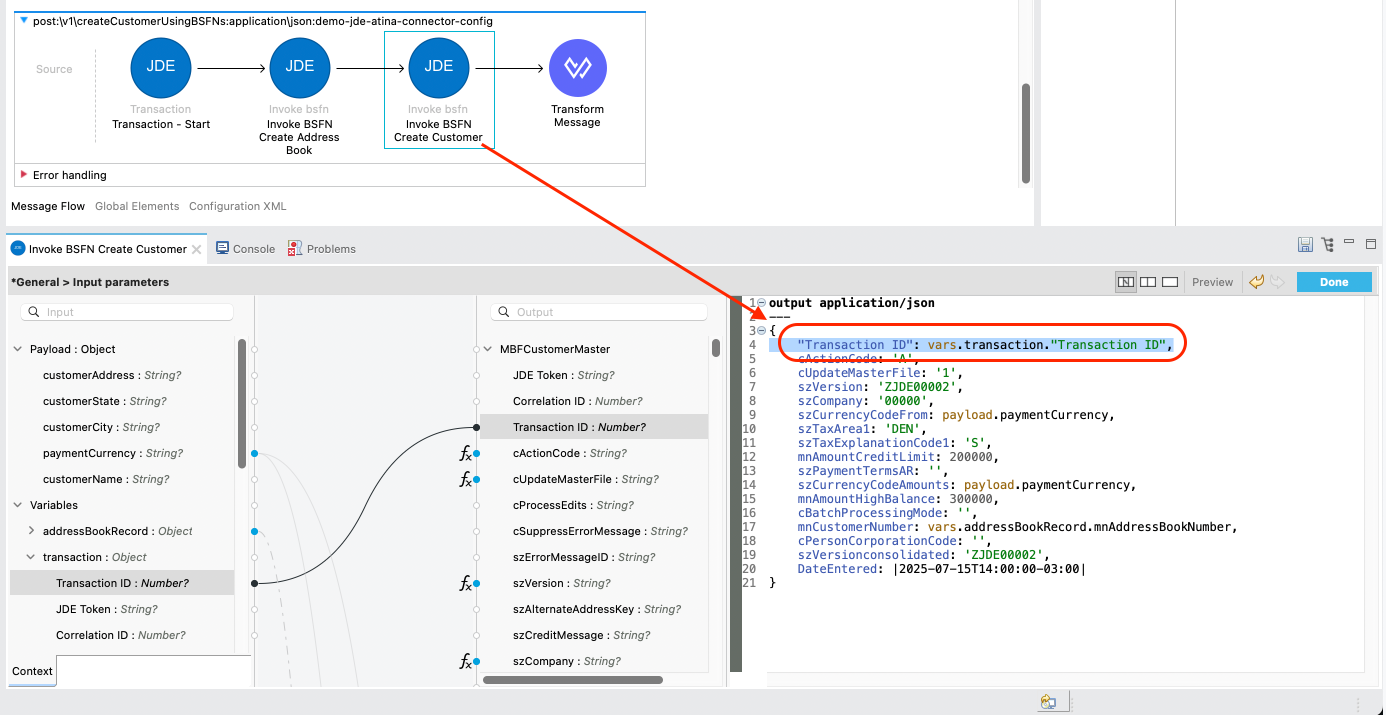Screen dimensions: 1386x715
Task: Switch to single-pane script-only view
Action: (x=1169, y=282)
